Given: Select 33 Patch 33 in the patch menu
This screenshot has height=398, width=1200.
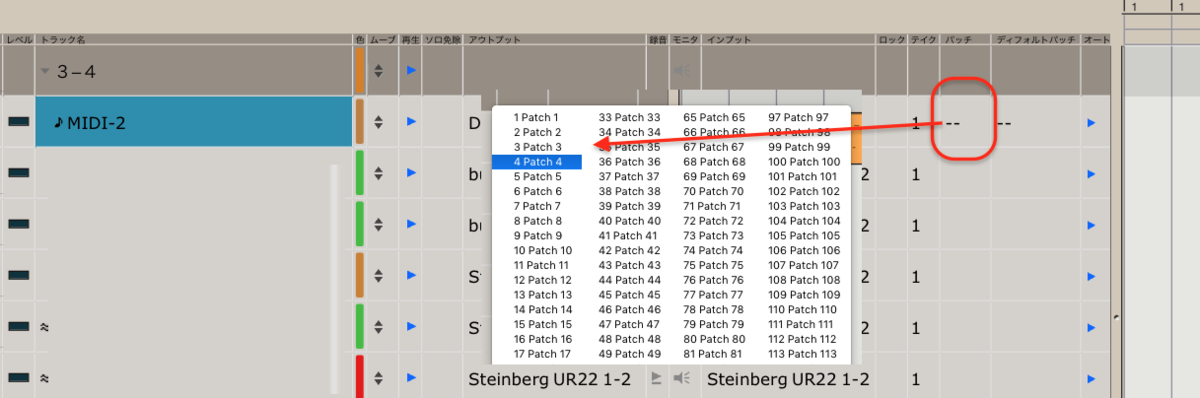Looking at the screenshot, I should (629, 118).
